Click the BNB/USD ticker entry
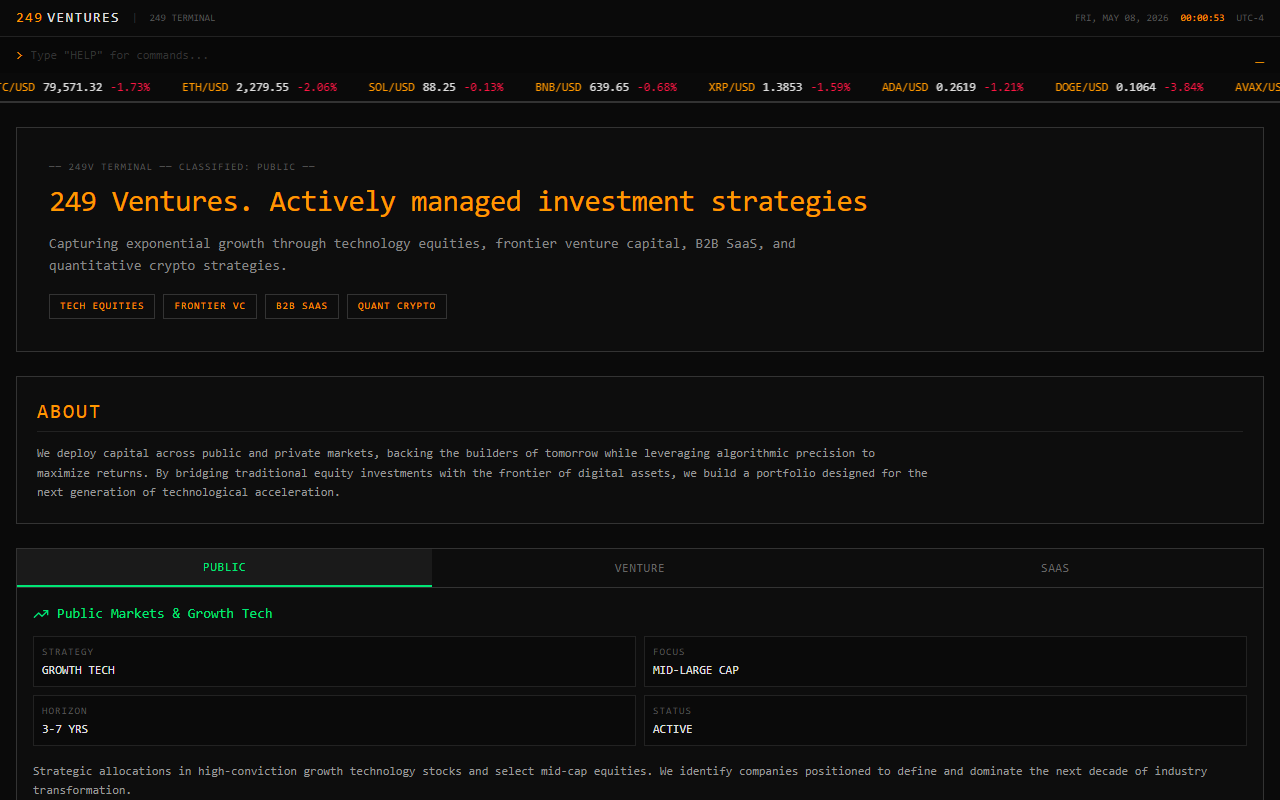The width and height of the screenshot is (1280, 800). coord(606,87)
